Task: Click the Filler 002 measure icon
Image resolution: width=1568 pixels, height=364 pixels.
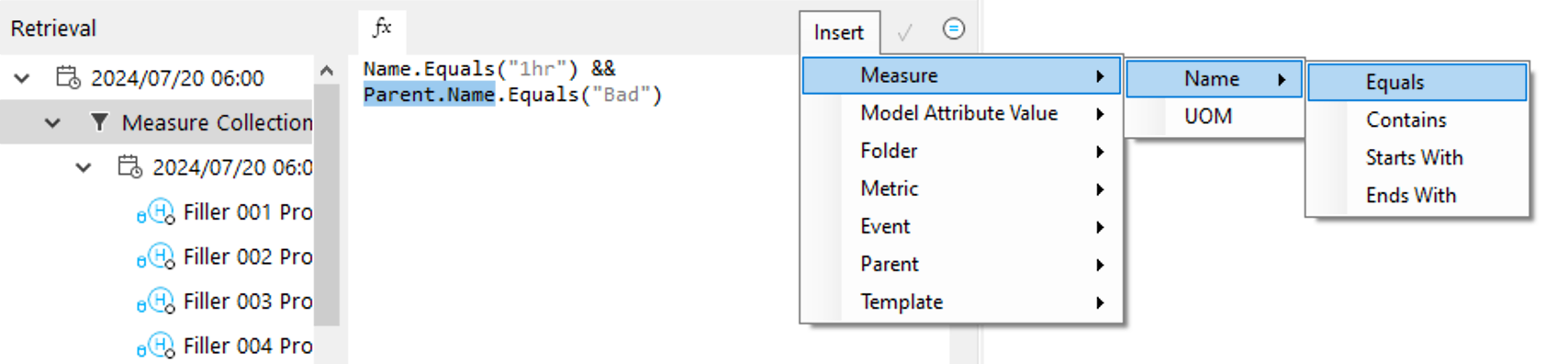Action: (x=156, y=256)
